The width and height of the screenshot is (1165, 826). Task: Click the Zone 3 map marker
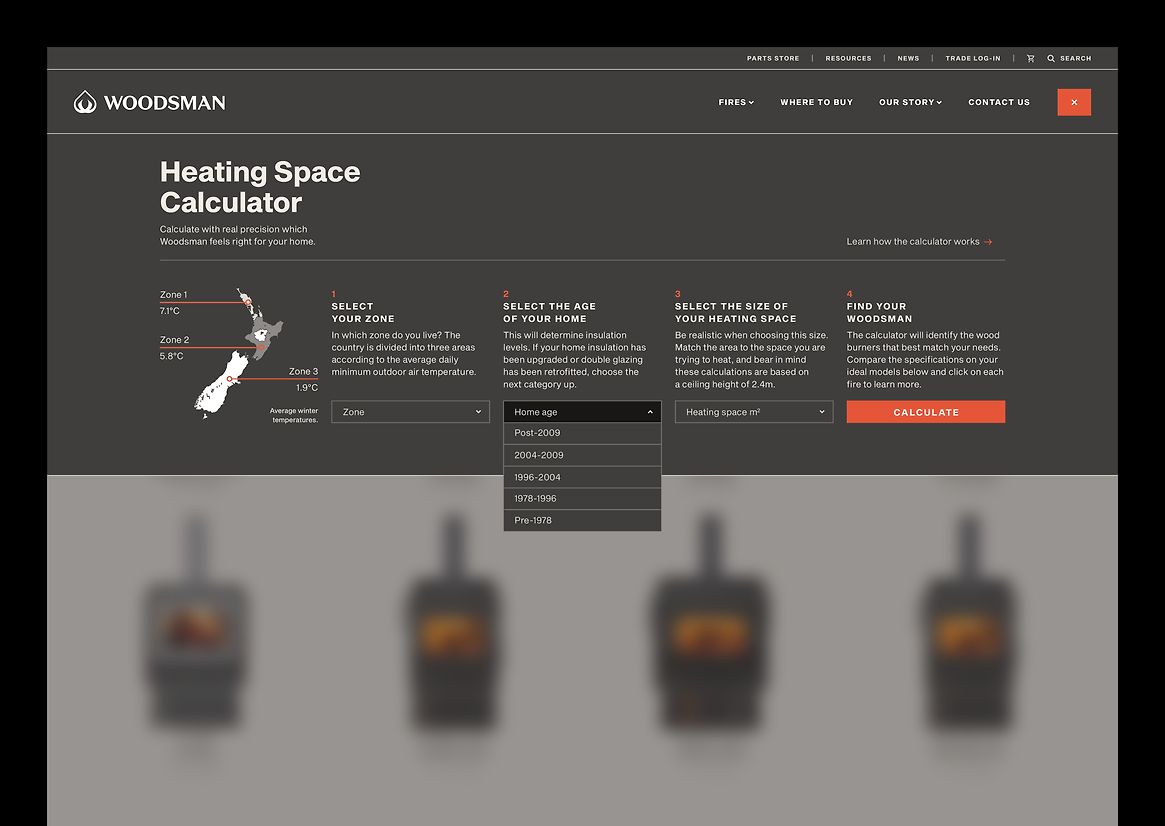(230, 379)
